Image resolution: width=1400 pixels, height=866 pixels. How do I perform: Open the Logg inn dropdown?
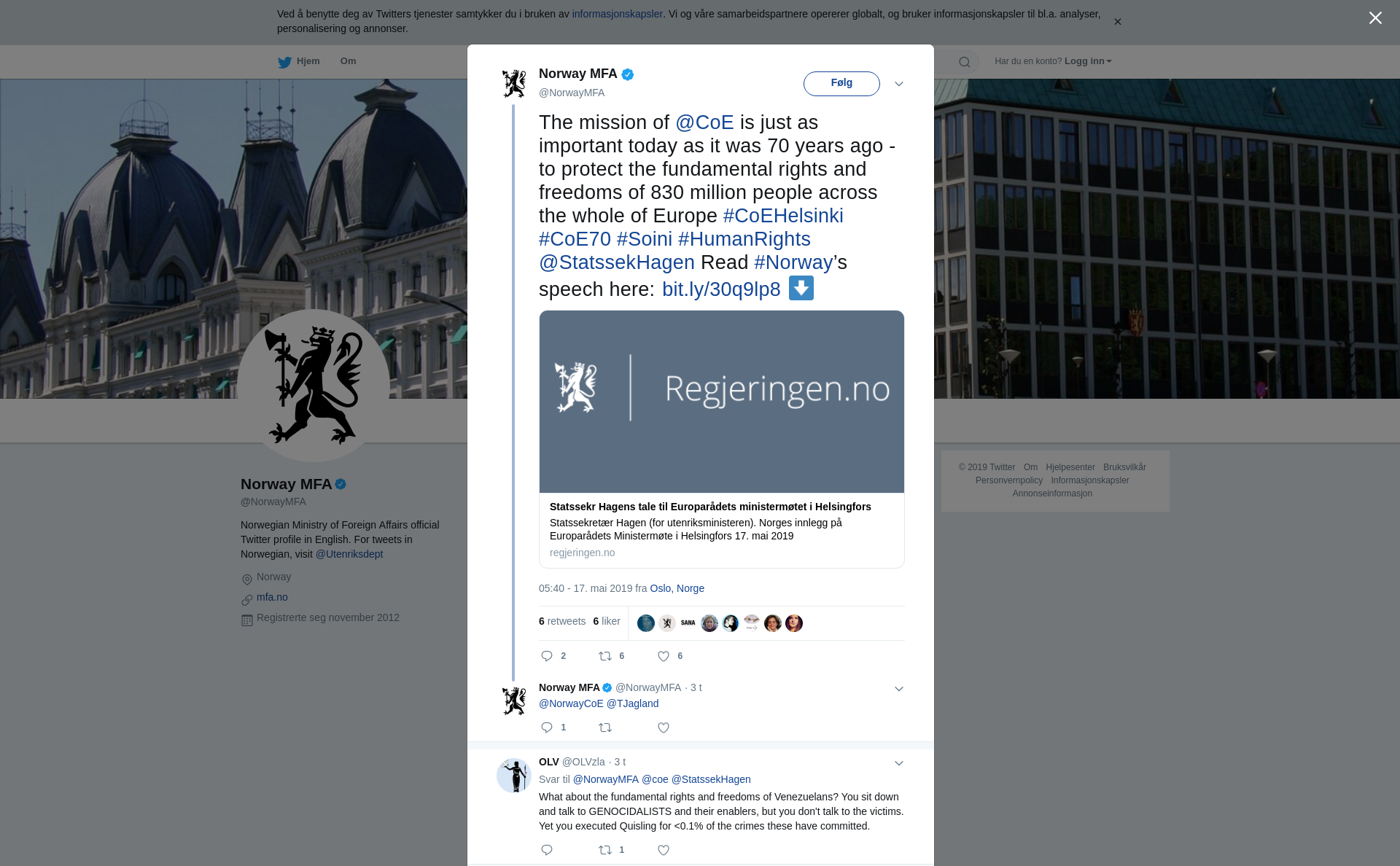(x=1088, y=61)
